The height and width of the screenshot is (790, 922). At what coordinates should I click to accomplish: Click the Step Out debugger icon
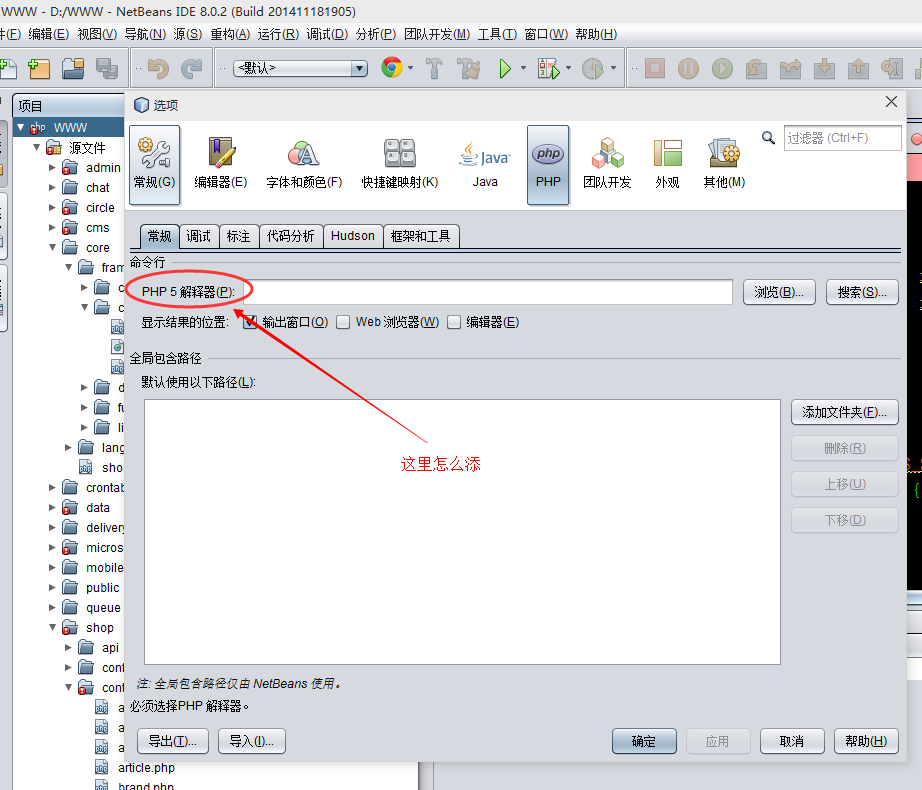tap(824, 69)
